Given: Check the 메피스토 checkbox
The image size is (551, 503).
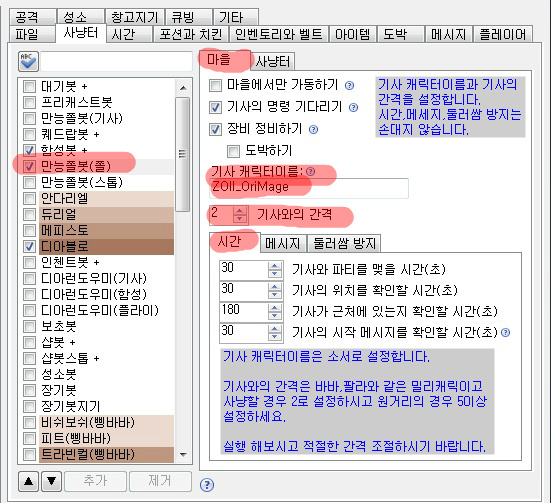Looking at the screenshot, I should click(x=30, y=230).
